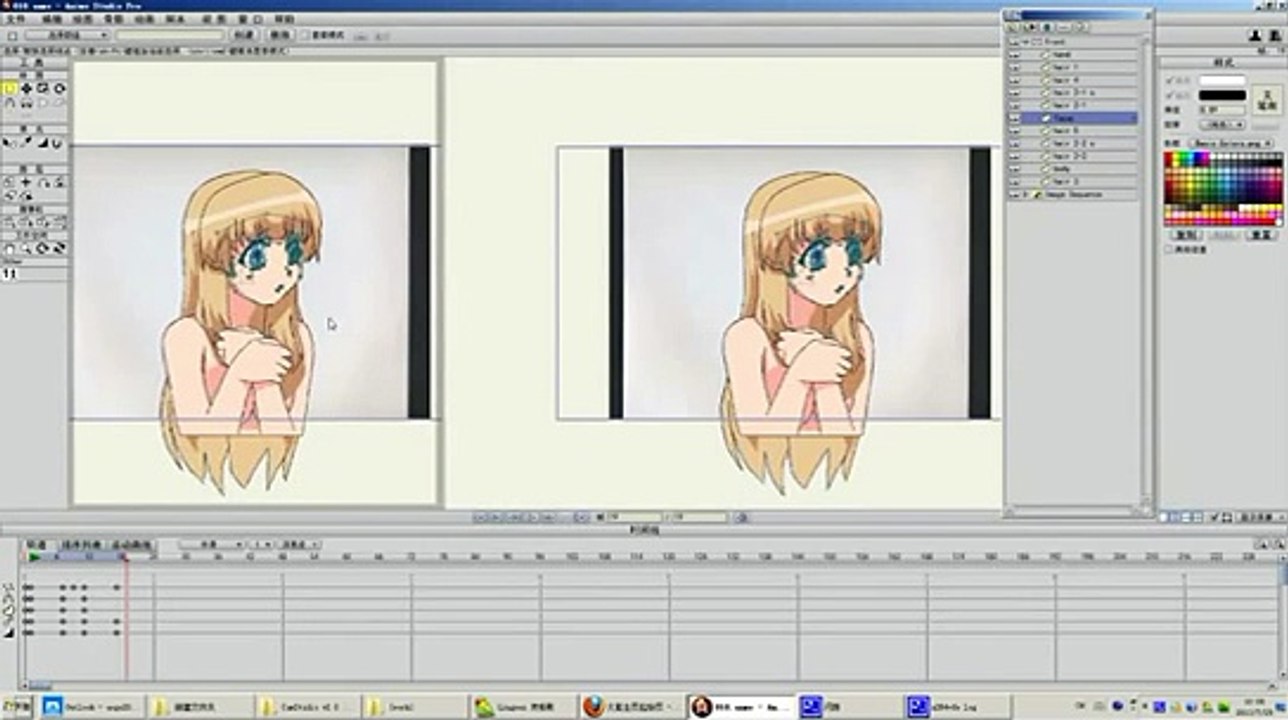The image size is (1288, 720).
Task: Toggle the fill color checkbox in Style panel
Action: (1170, 80)
